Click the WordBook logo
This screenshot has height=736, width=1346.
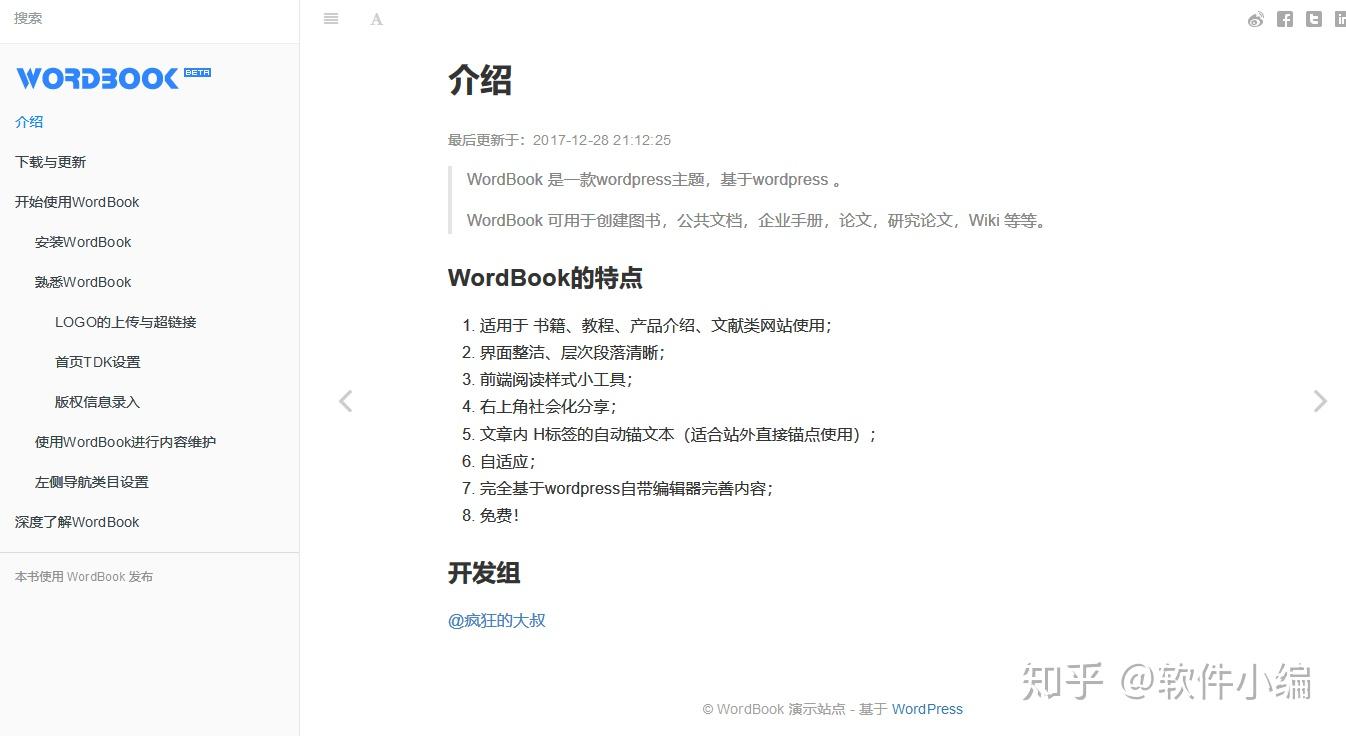pyautogui.click(x=113, y=78)
